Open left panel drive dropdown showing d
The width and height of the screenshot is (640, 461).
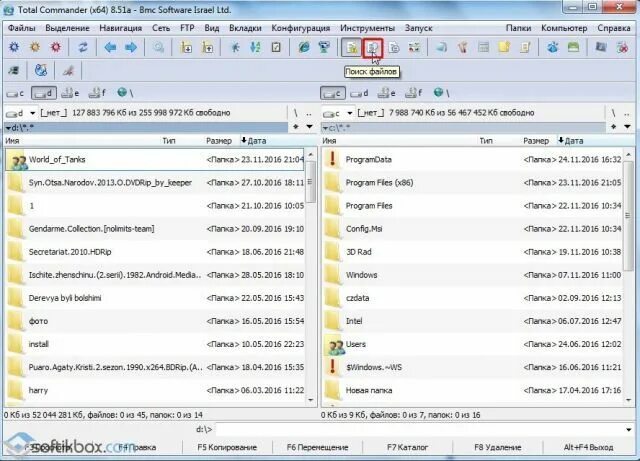(20, 113)
